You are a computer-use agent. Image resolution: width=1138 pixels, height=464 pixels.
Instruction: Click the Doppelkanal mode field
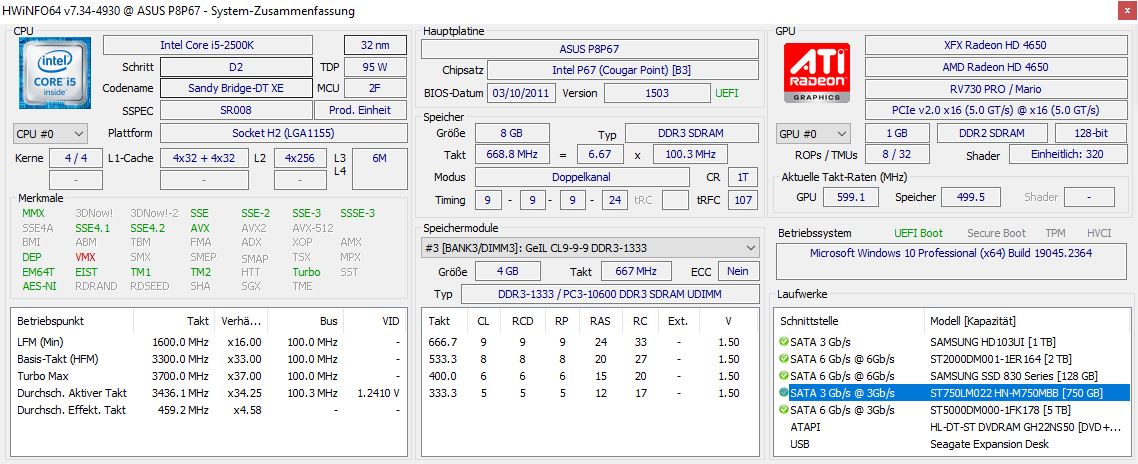pyautogui.click(x=582, y=177)
